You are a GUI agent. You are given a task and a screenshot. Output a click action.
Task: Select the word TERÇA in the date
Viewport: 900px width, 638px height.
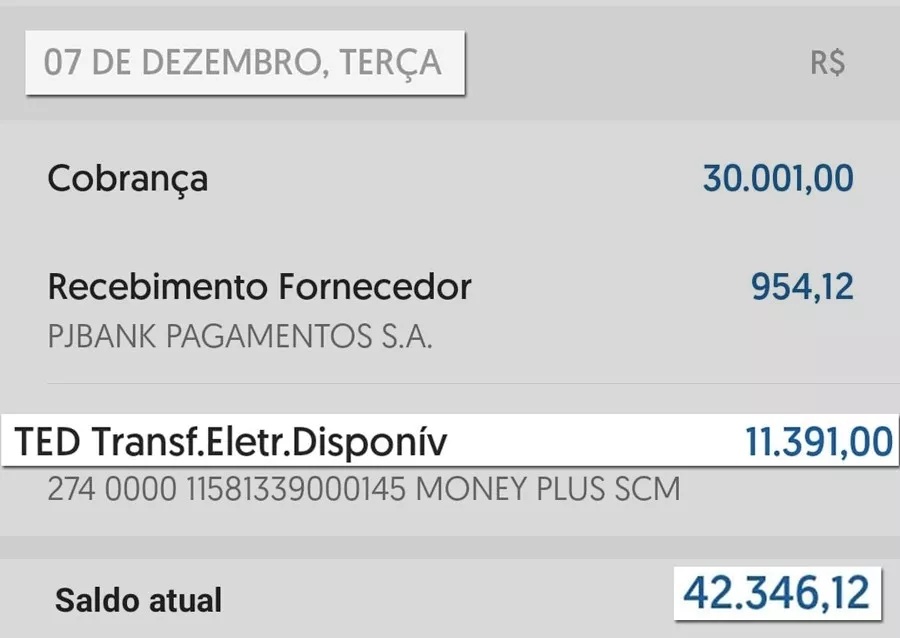(x=391, y=63)
